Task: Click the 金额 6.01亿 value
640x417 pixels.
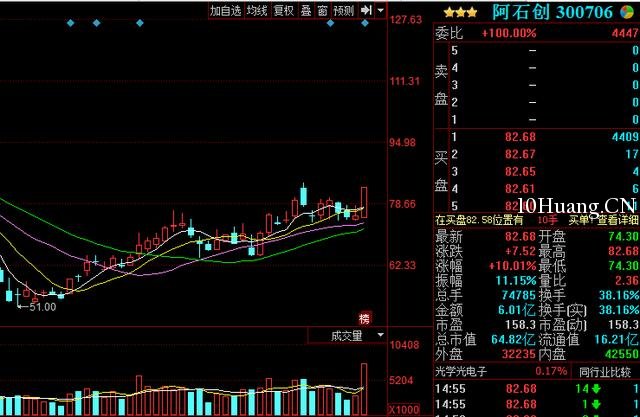Action: 516,310
